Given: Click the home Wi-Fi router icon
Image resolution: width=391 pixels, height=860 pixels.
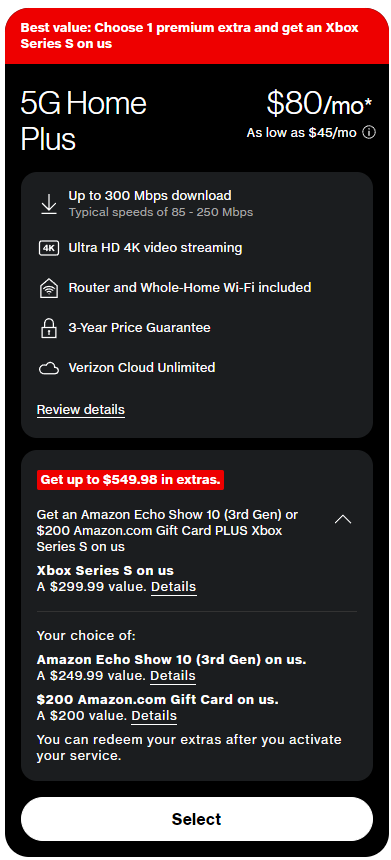Looking at the screenshot, I should point(49,288).
